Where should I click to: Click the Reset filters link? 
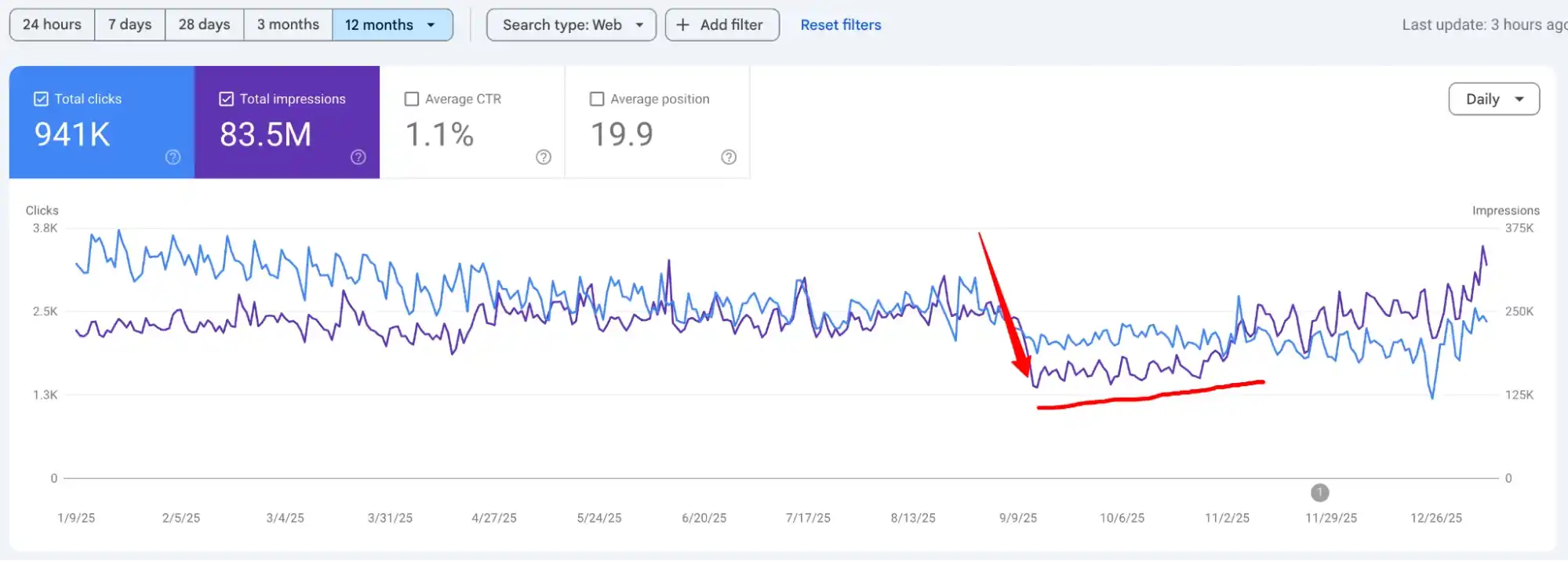click(840, 24)
